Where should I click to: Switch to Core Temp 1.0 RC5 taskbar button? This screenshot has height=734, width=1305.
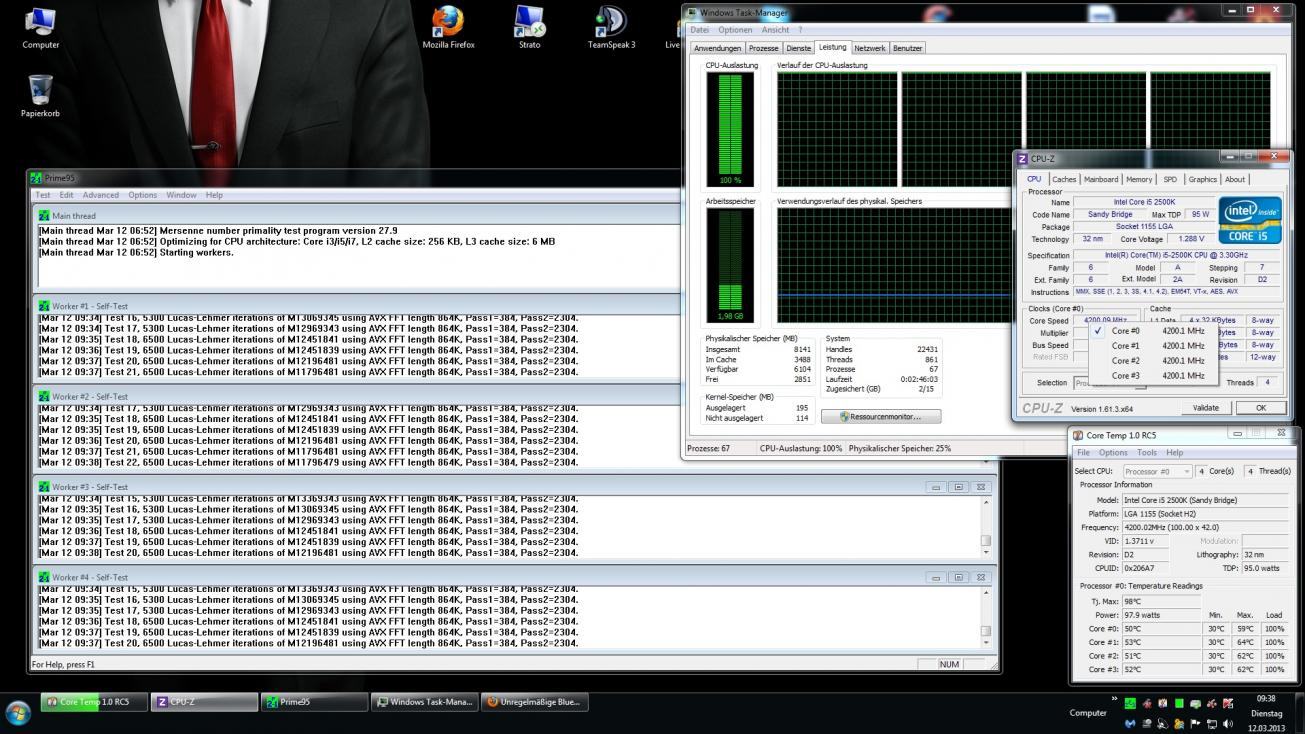pyautogui.click(x=94, y=702)
